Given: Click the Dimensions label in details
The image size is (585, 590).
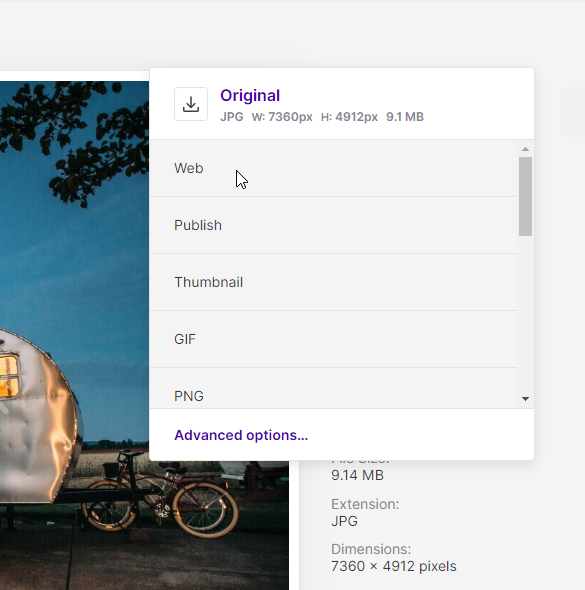Looking at the screenshot, I should 371,549.
